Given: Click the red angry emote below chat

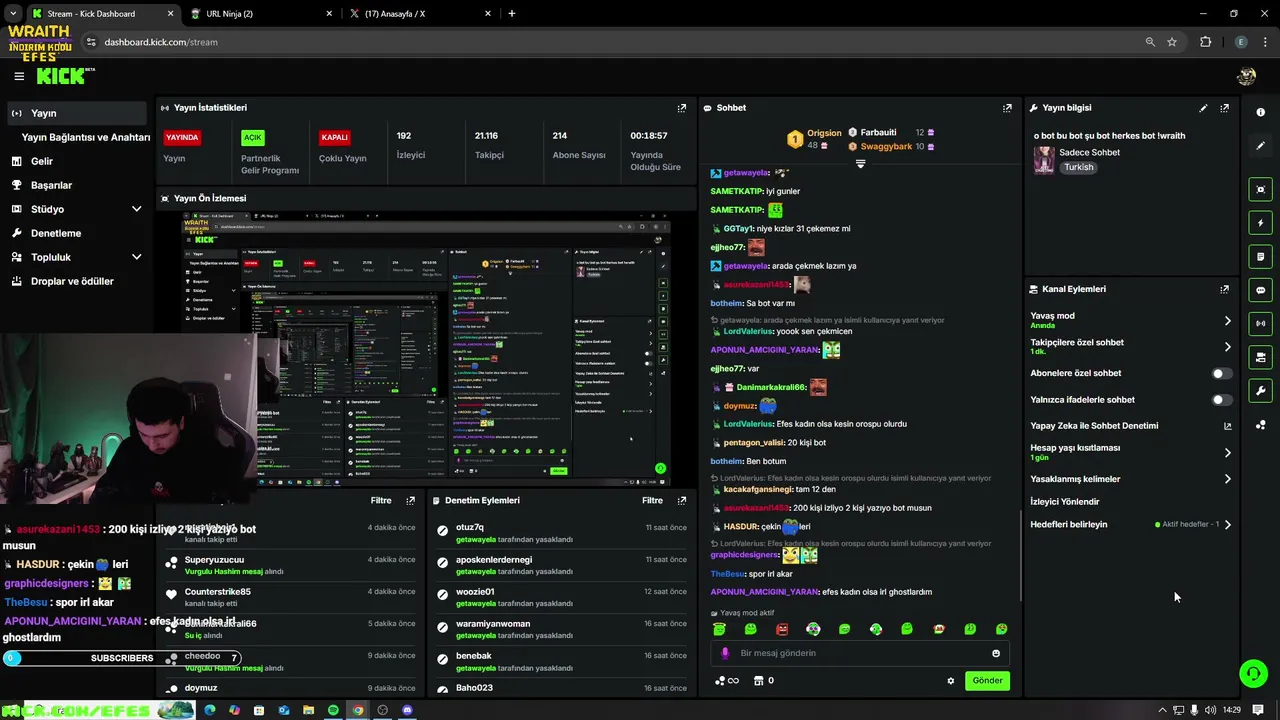Looking at the screenshot, I should (x=782, y=629).
